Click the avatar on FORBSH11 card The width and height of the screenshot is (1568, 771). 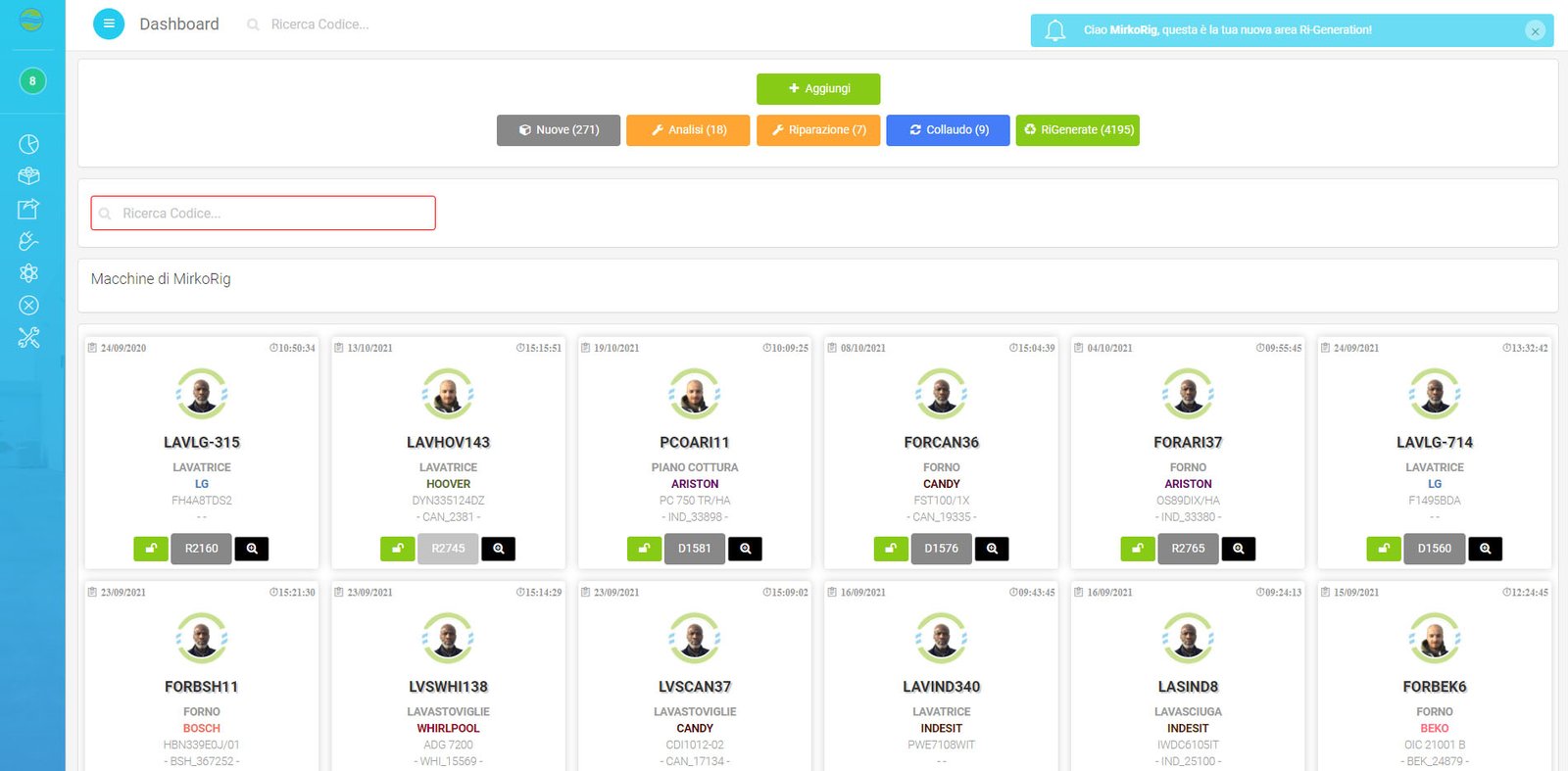coord(202,638)
